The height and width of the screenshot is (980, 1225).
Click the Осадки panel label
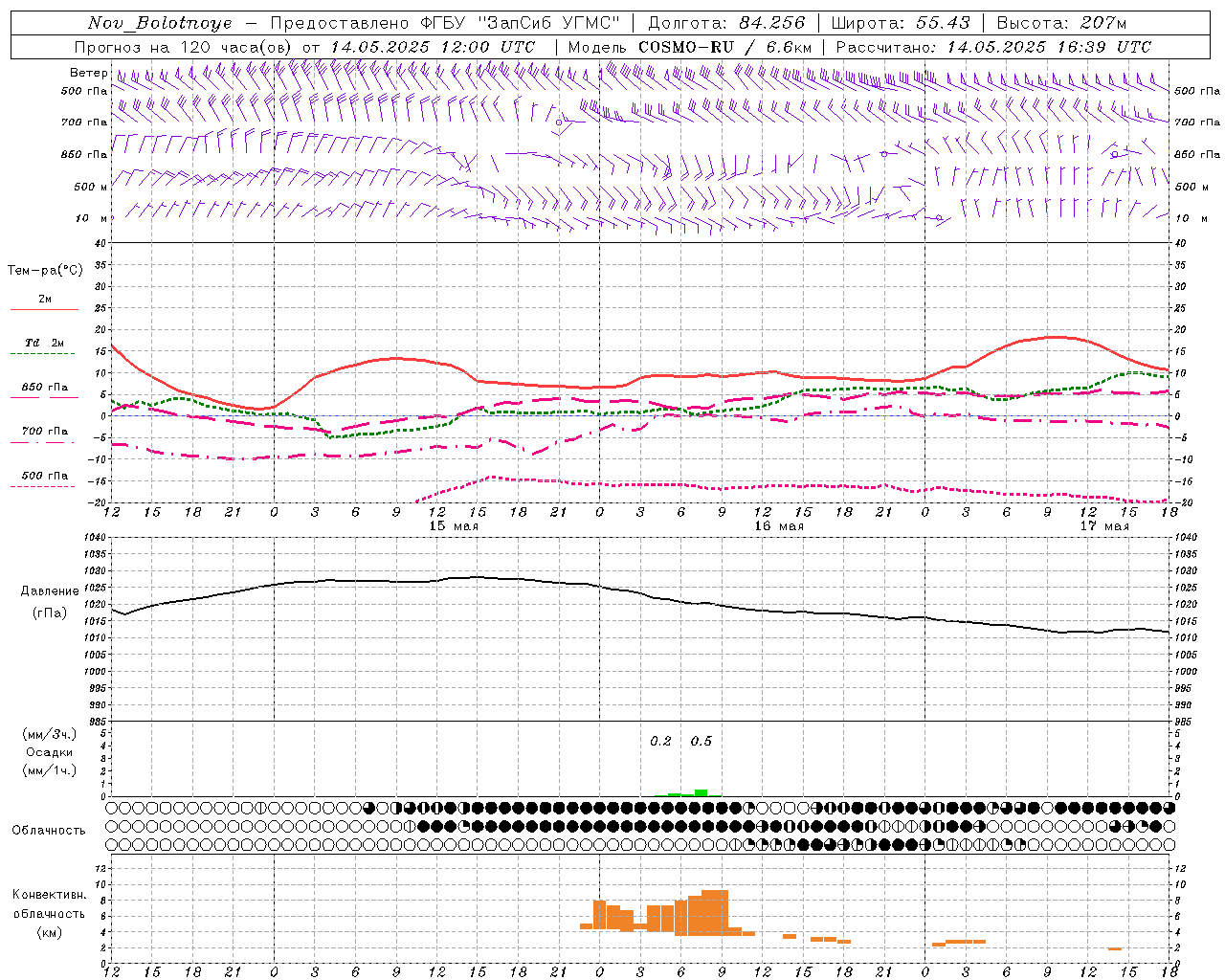50,752
